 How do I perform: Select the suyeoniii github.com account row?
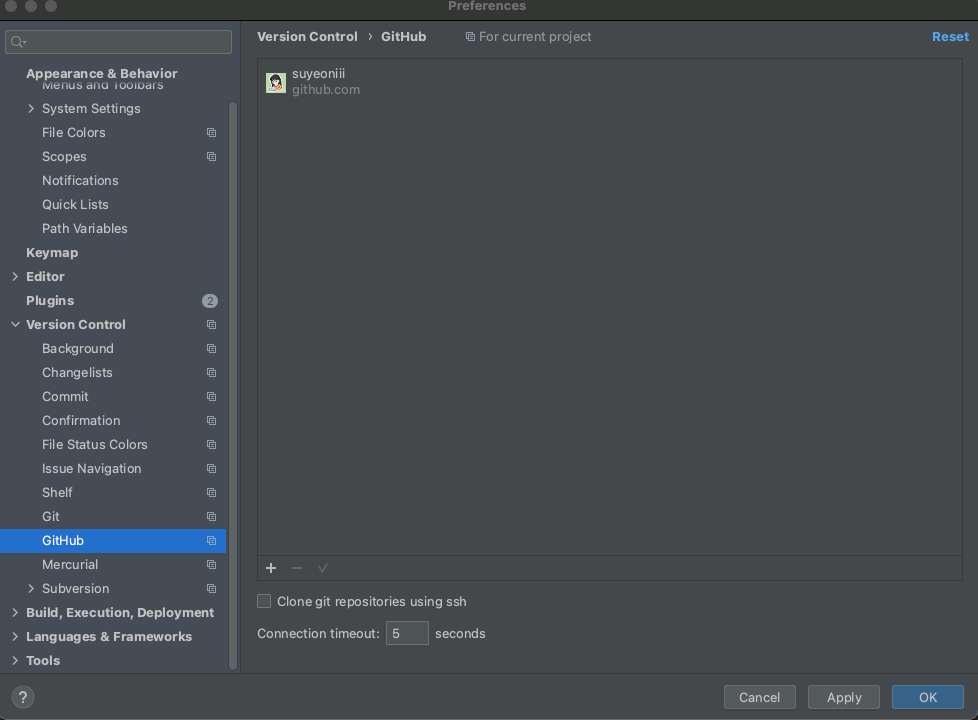point(609,82)
